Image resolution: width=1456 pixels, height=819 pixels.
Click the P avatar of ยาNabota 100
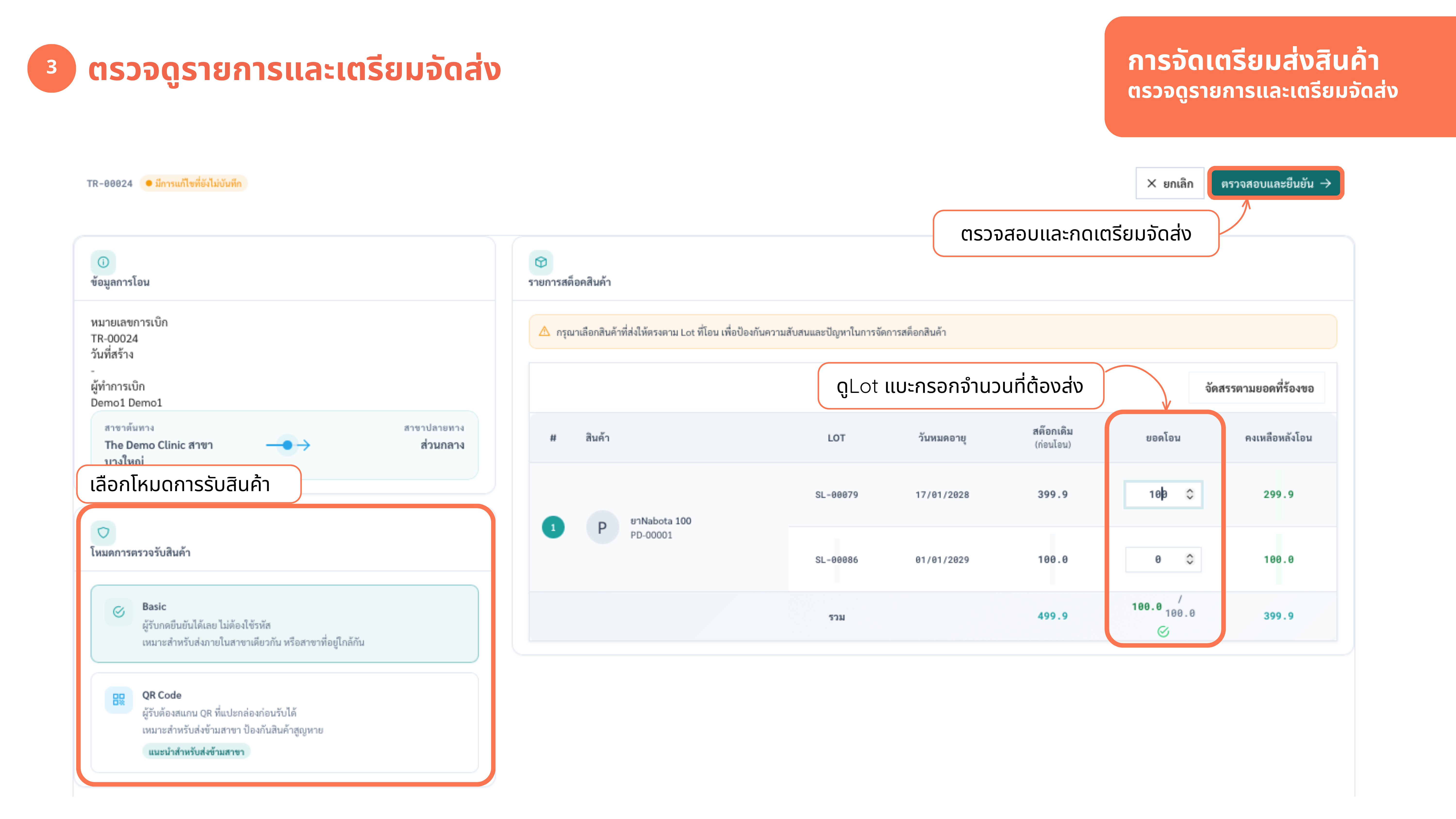[603, 528]
